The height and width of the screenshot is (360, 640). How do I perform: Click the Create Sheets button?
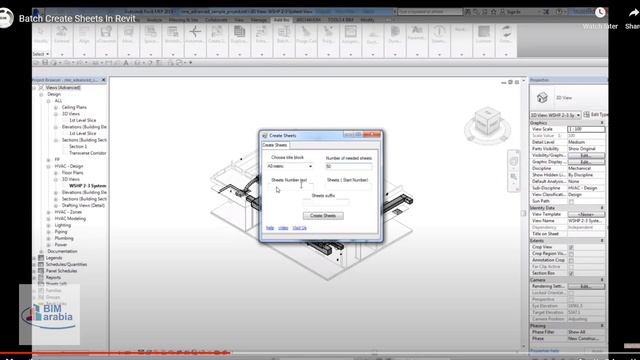[323, 216]
